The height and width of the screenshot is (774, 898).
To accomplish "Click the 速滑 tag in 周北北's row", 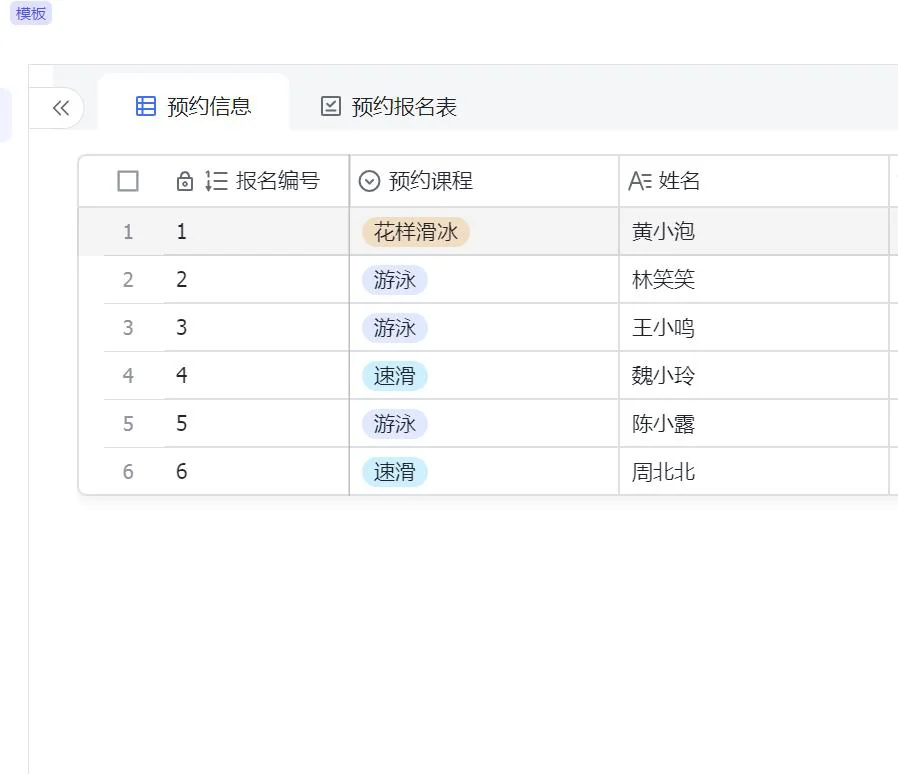I will point(395,473).
